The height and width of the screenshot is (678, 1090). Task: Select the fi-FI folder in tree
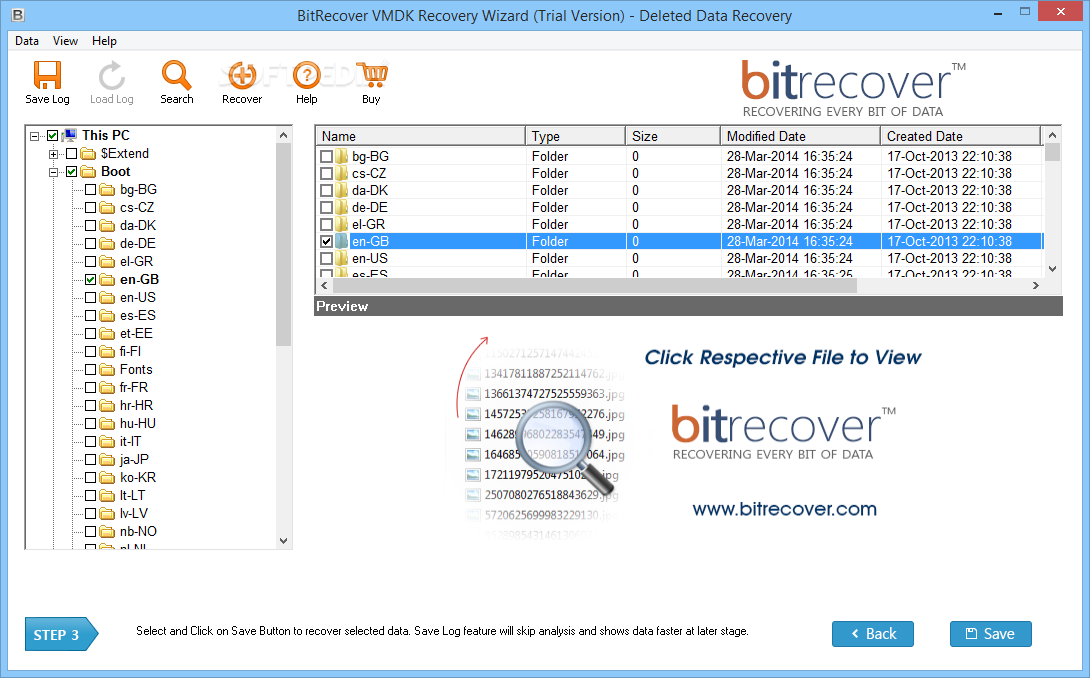[130, 352]
